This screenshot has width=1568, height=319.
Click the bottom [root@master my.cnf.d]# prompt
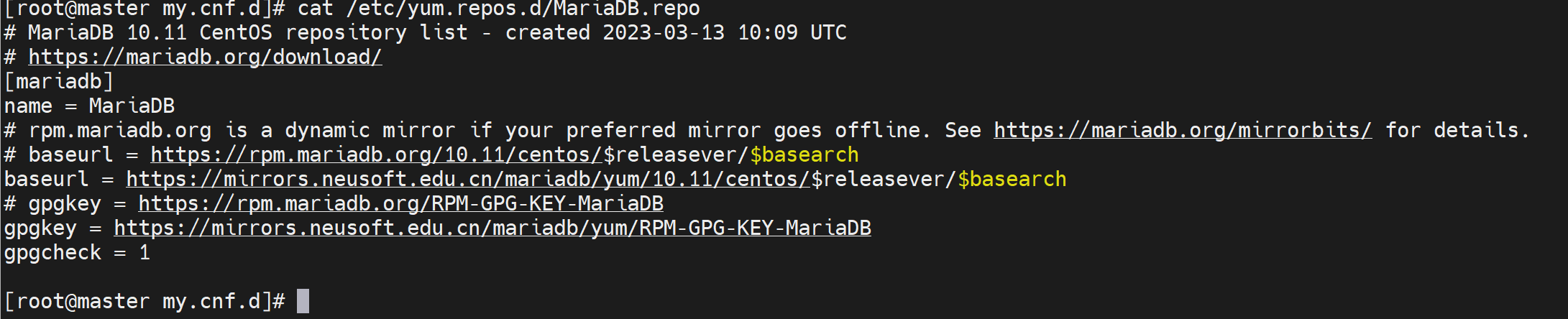145,302
